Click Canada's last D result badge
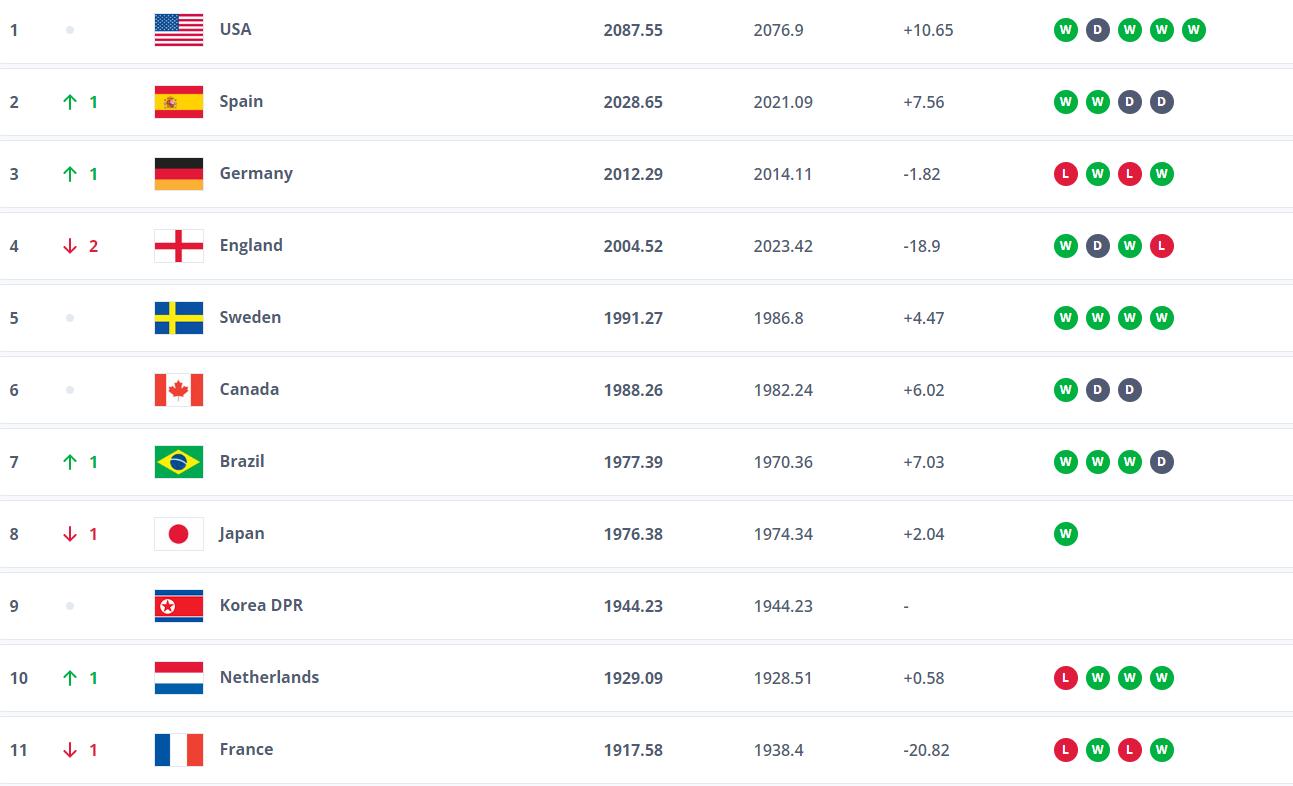1293x786 pixels. [1130, 390]
